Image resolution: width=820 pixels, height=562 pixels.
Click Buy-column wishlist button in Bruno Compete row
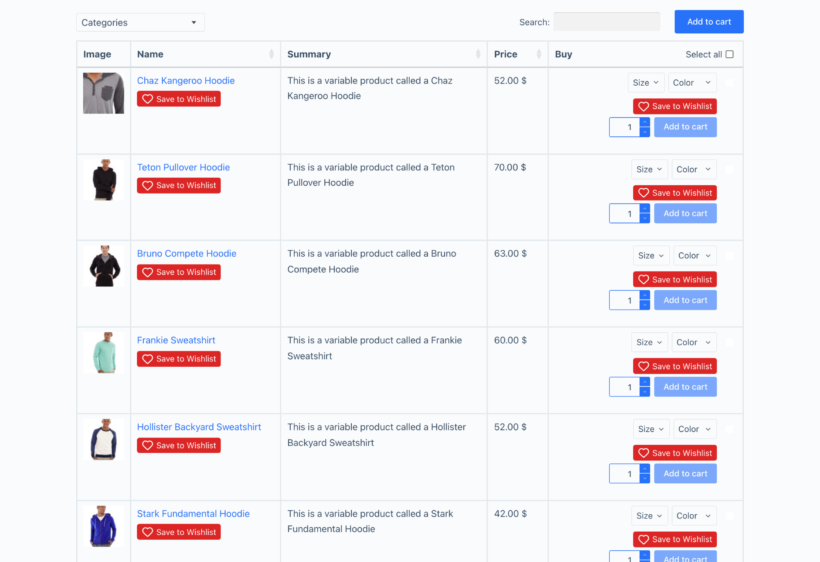pyautogui.click(x=675, y=280)
